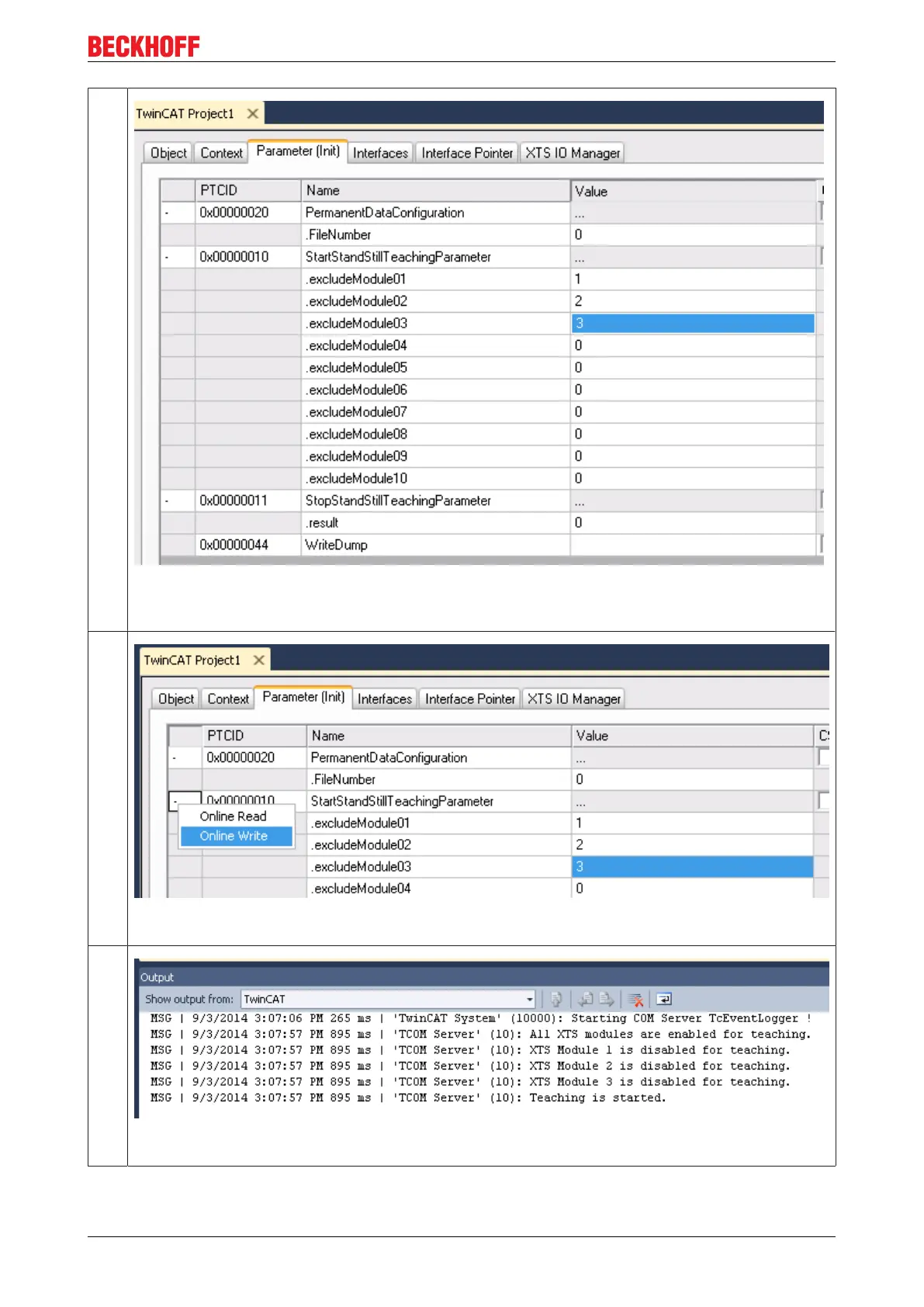The image size is (924, 1307).
Task: Close TwinCAT Project1 tab in middle window
Action: (259, 660)
